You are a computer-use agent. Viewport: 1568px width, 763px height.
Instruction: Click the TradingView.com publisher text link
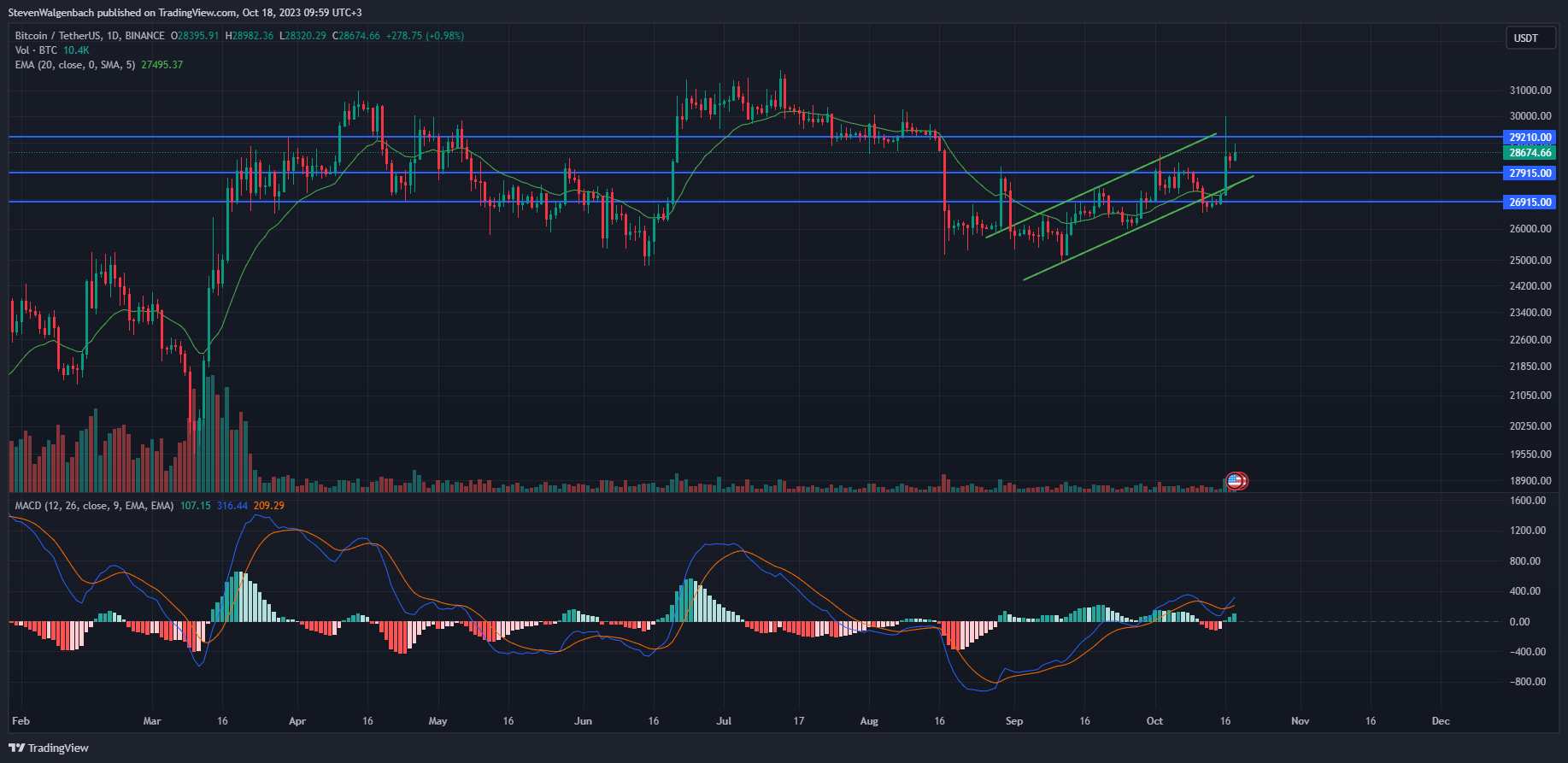click(197, 13)
